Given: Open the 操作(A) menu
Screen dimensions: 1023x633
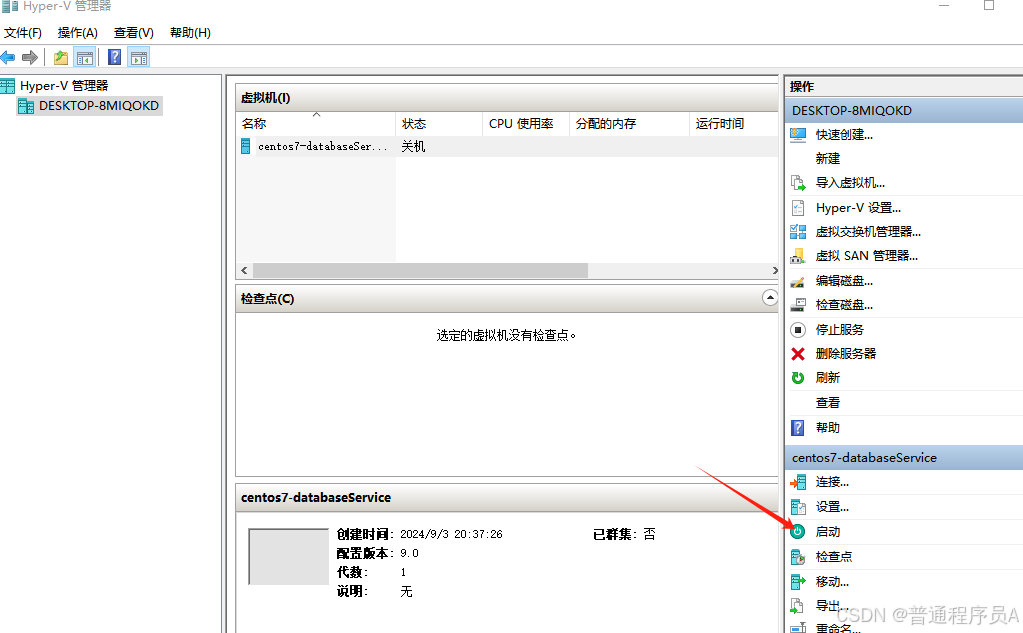Looking at the screenshot, I should 78,33.
